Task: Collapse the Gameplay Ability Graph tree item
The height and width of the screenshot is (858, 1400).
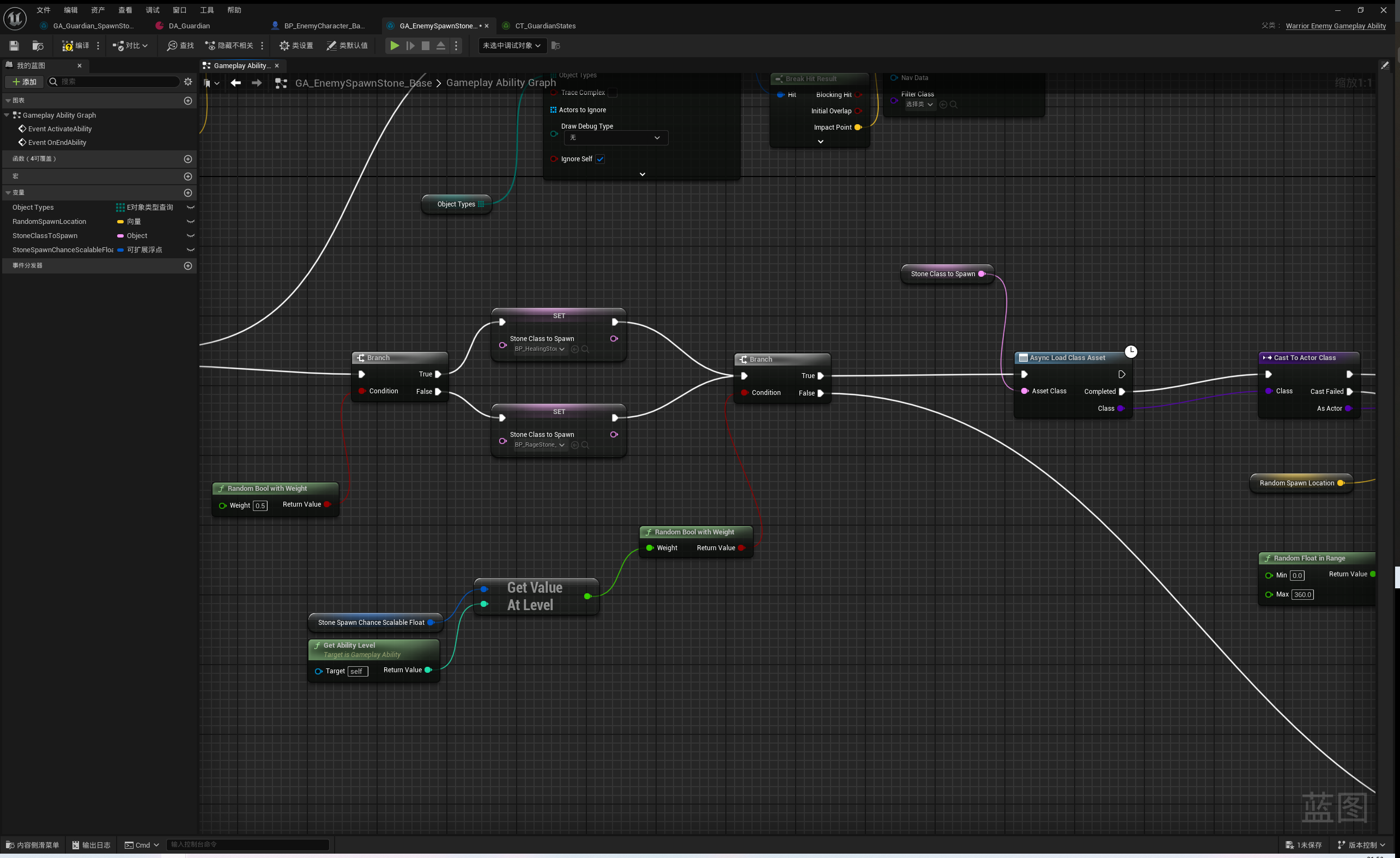Action: point(7,115)
